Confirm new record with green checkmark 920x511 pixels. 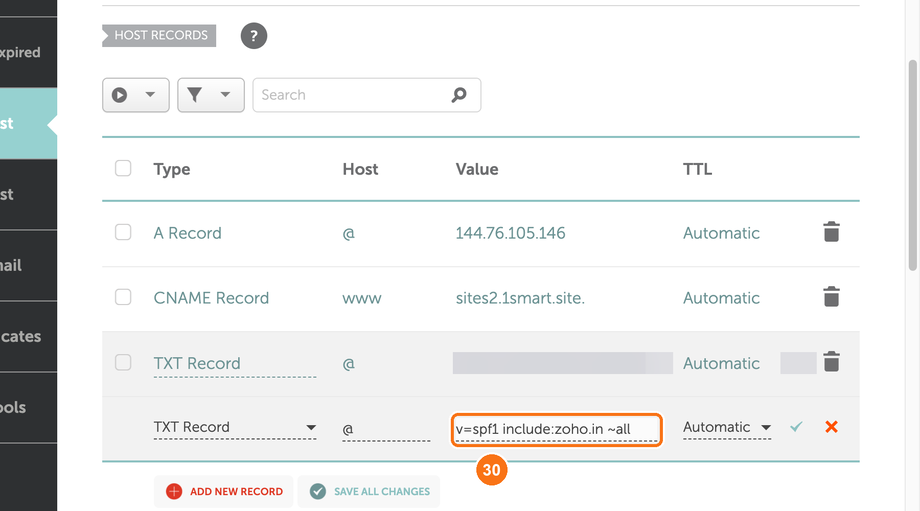pyautogui.click(x=796, y=427)
